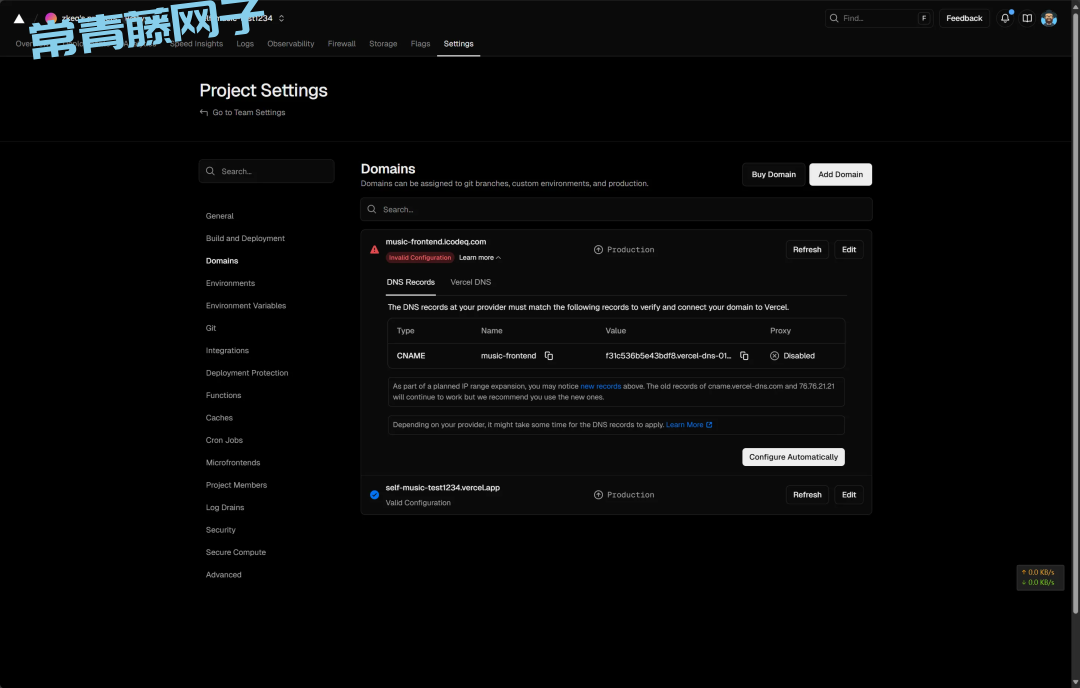Image resolution: width=1080 pixels, height=688 pixels.
Task: Switch to the Vercel DNS tab
Action: click(x=470, y=282)
